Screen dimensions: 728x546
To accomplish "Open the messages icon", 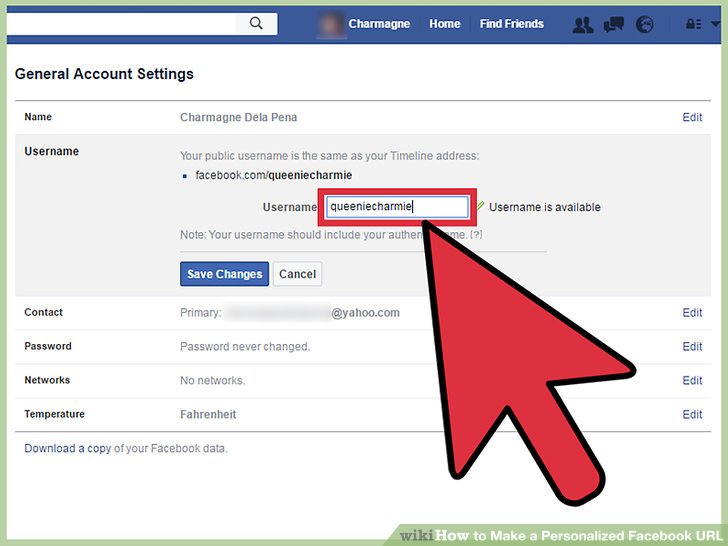I will (613, 24).
